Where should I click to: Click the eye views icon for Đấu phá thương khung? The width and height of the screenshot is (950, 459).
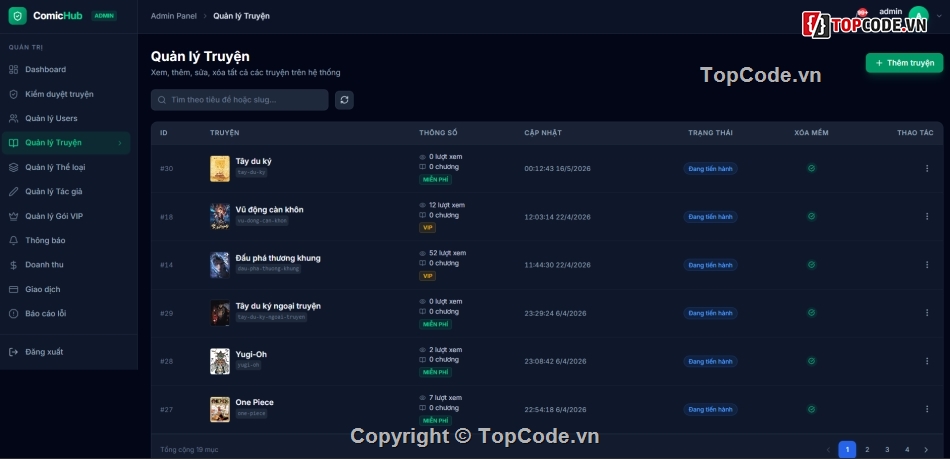tap(423, 253)
